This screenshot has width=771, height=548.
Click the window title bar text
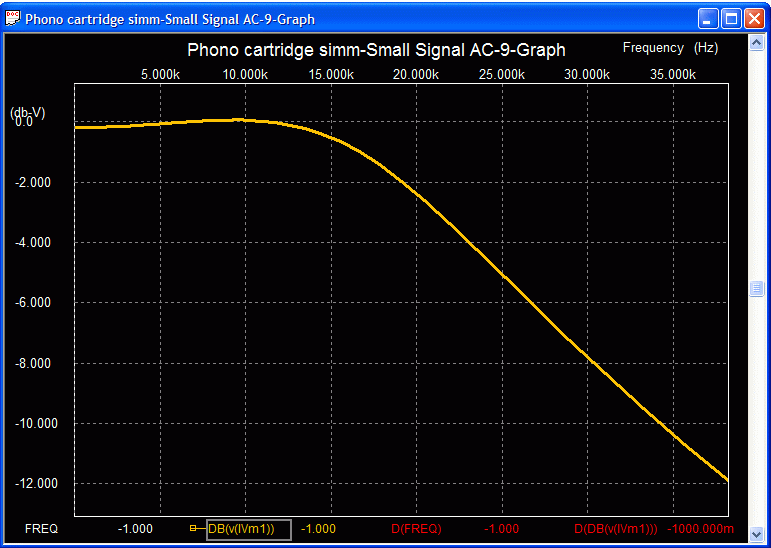[x=170, y=18]
